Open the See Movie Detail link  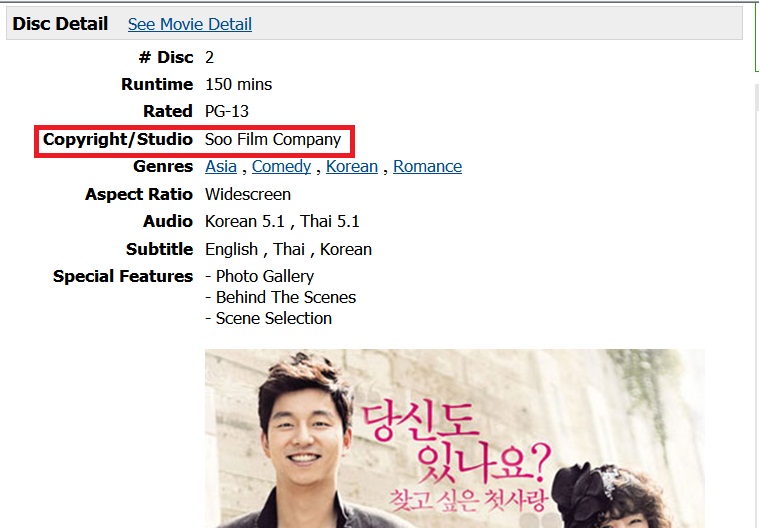coord(190,24)
